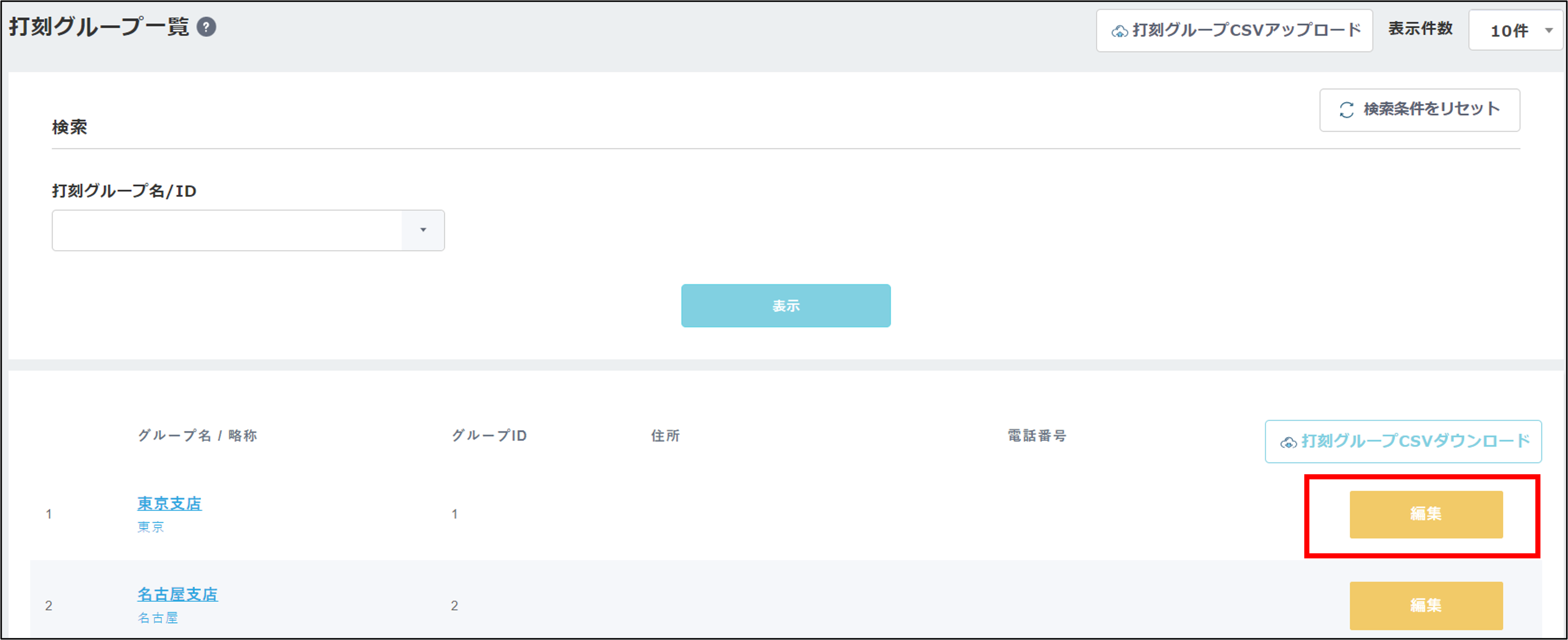Expand the 打刻グループ名/ID dropdown arrow
Image resolution: width=1568 pixels, height=640 pixels.
click(423, 231)
